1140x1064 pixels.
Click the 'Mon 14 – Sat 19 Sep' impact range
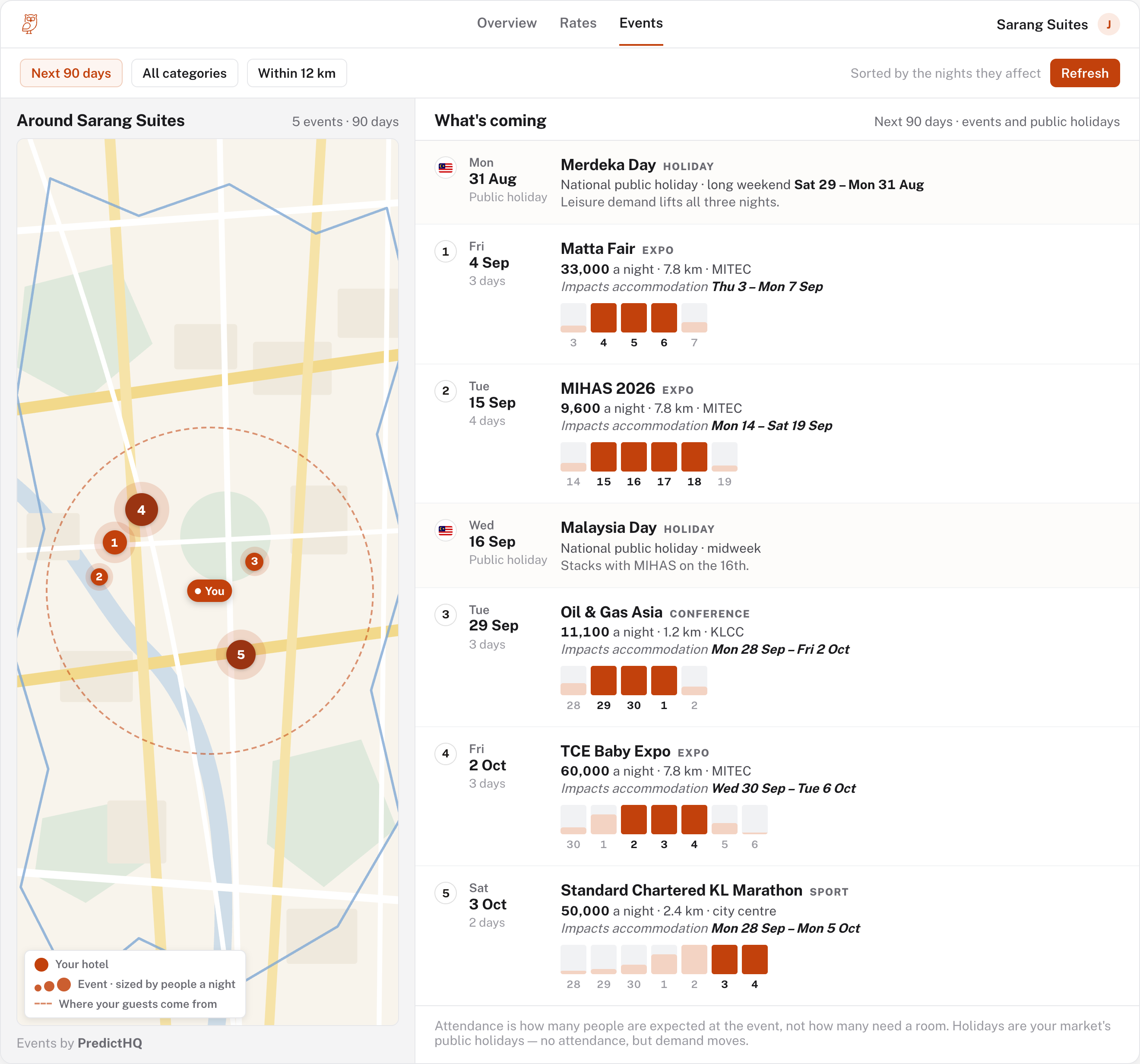tap(772, 426)
